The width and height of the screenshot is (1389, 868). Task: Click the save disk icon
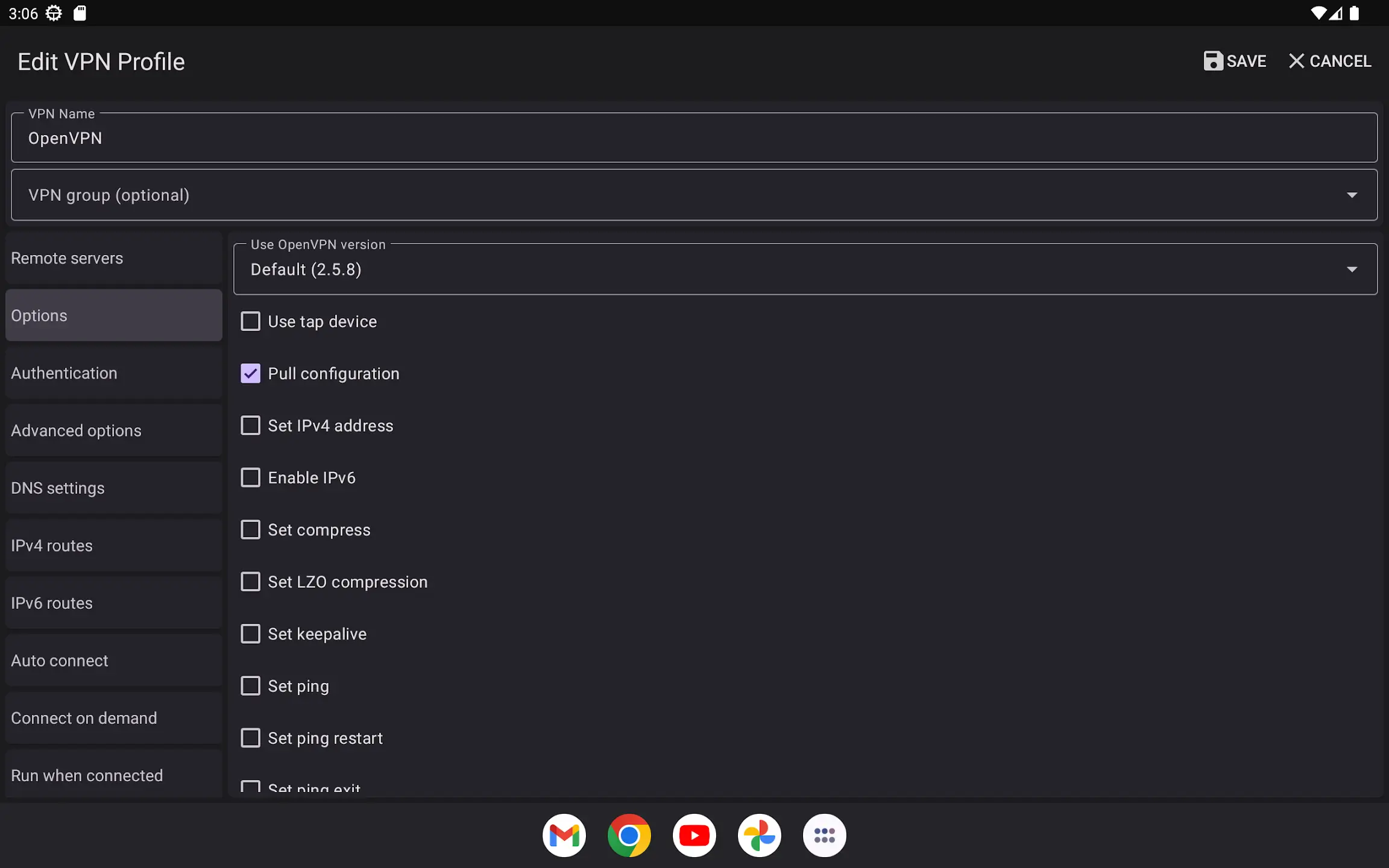pyautogui.click(x=1212, y=61)
